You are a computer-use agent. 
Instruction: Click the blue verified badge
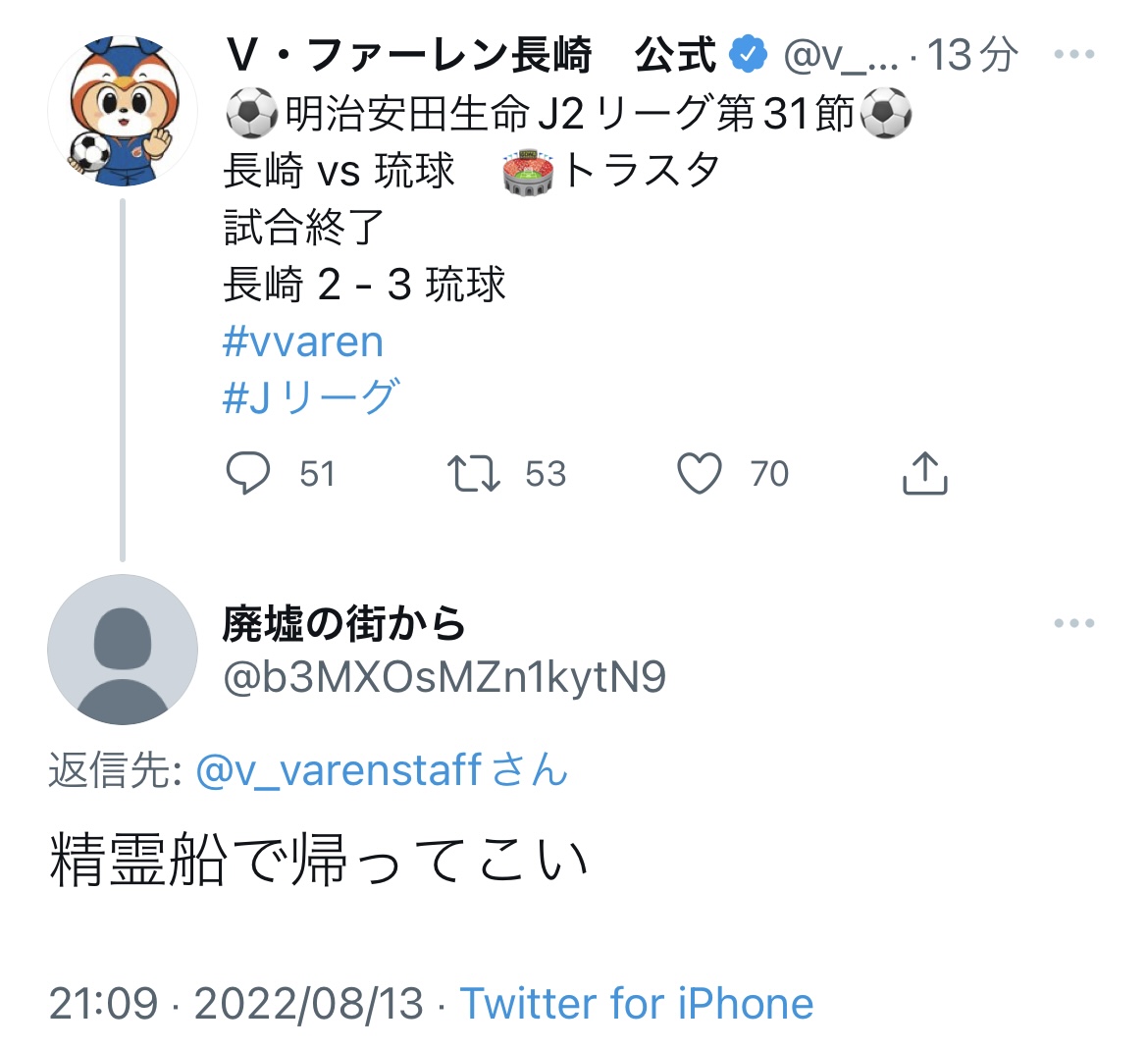tap(750, 55)
